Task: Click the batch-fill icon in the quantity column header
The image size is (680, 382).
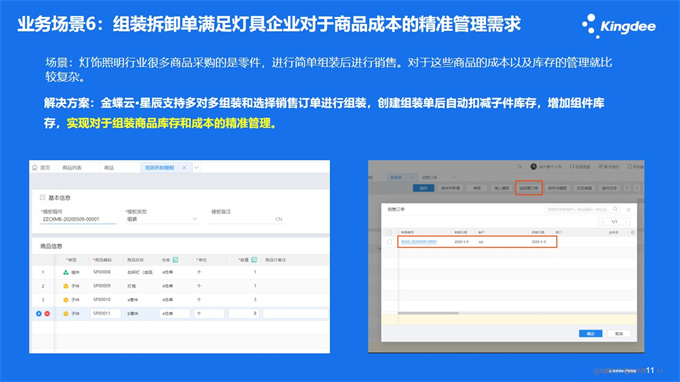Action: point(254,260)
